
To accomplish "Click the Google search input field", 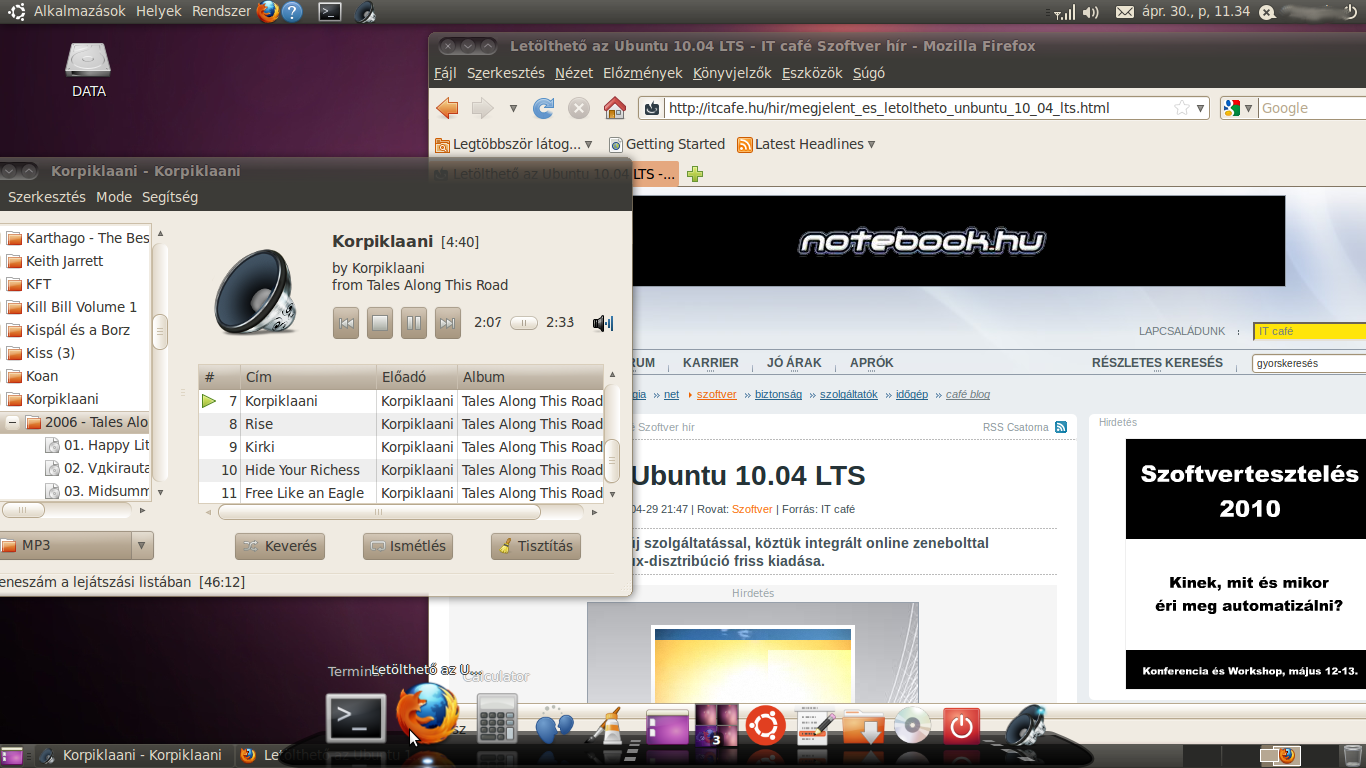I will (1312, 108).
